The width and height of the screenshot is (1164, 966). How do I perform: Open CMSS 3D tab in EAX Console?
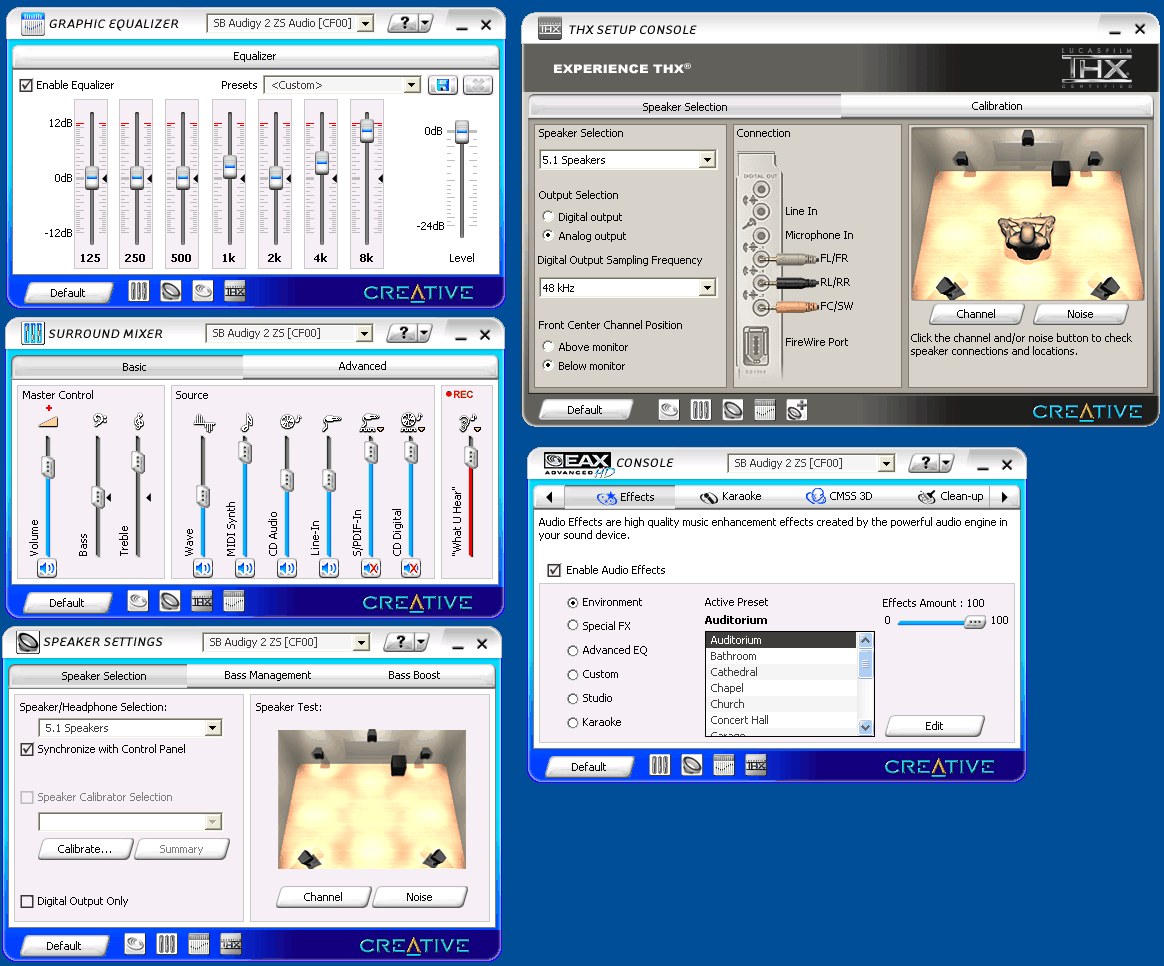[x=840, y=497]
